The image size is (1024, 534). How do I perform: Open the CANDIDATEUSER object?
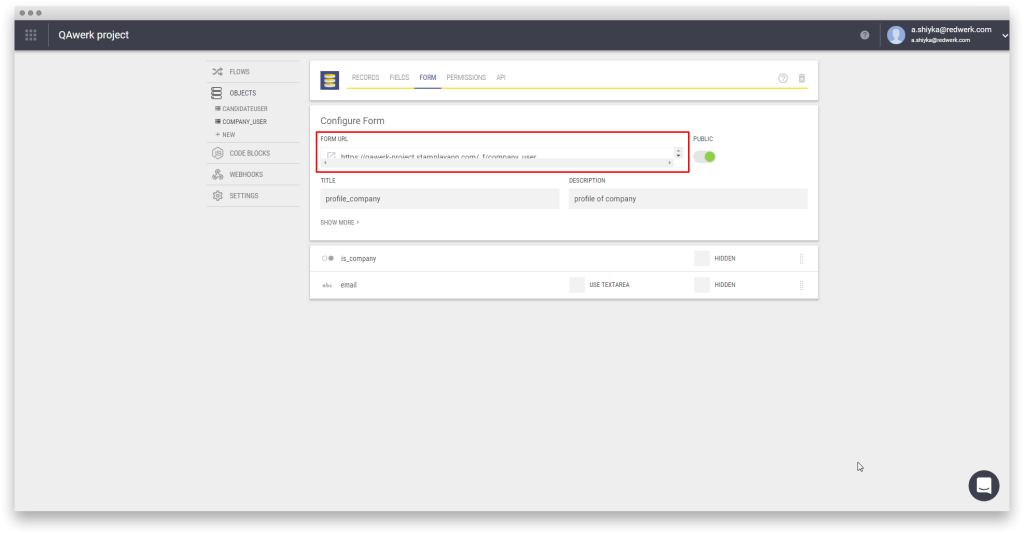(244, 109)
